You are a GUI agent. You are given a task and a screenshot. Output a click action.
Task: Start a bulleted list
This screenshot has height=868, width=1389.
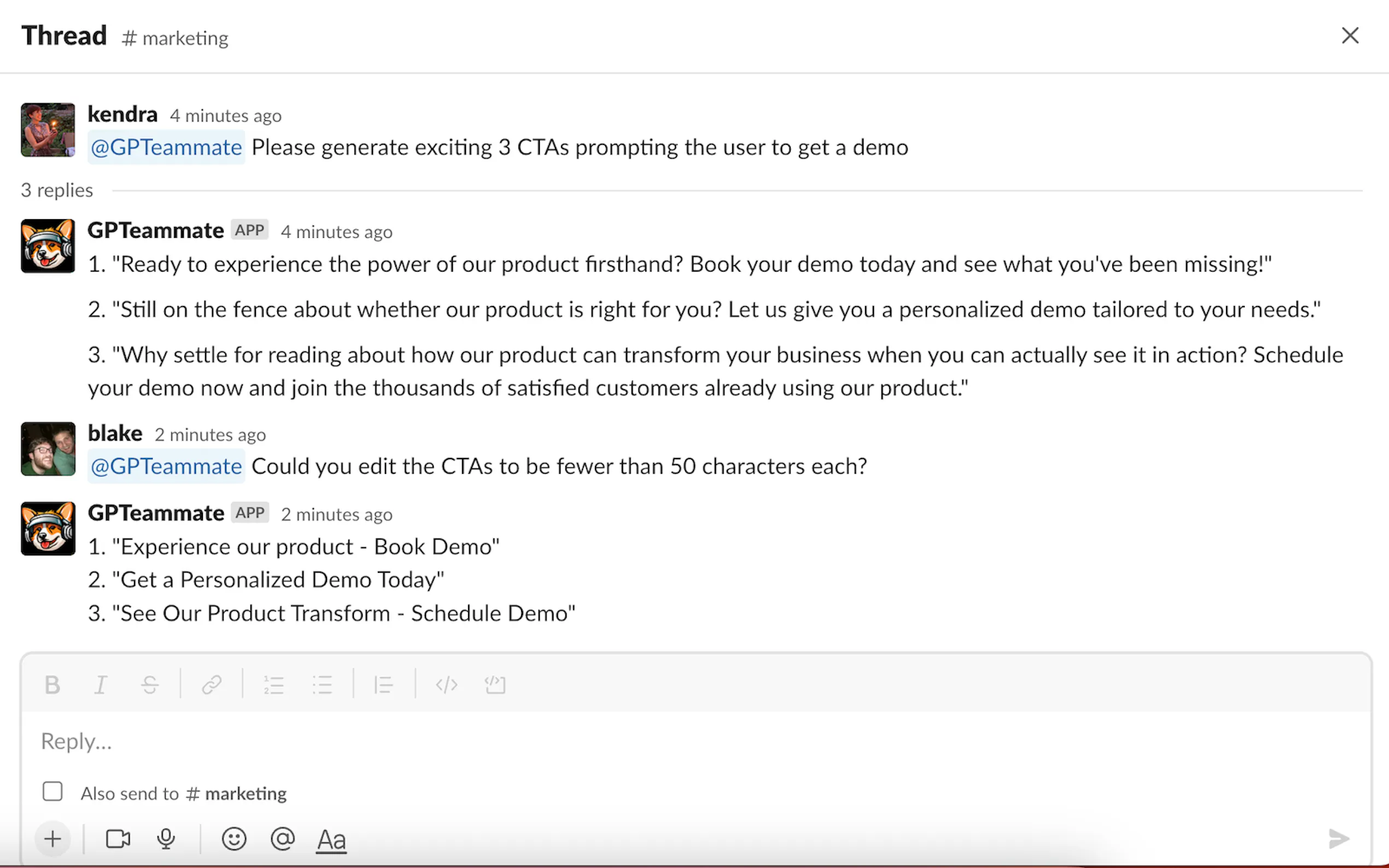point(322,685)
